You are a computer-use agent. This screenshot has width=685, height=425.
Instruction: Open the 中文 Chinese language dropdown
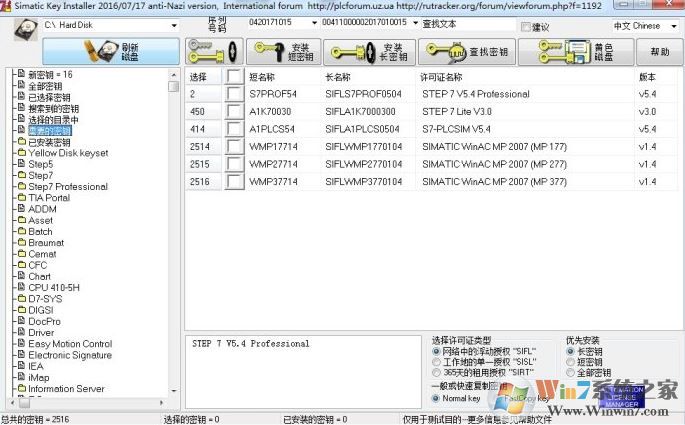pos(675,25)
